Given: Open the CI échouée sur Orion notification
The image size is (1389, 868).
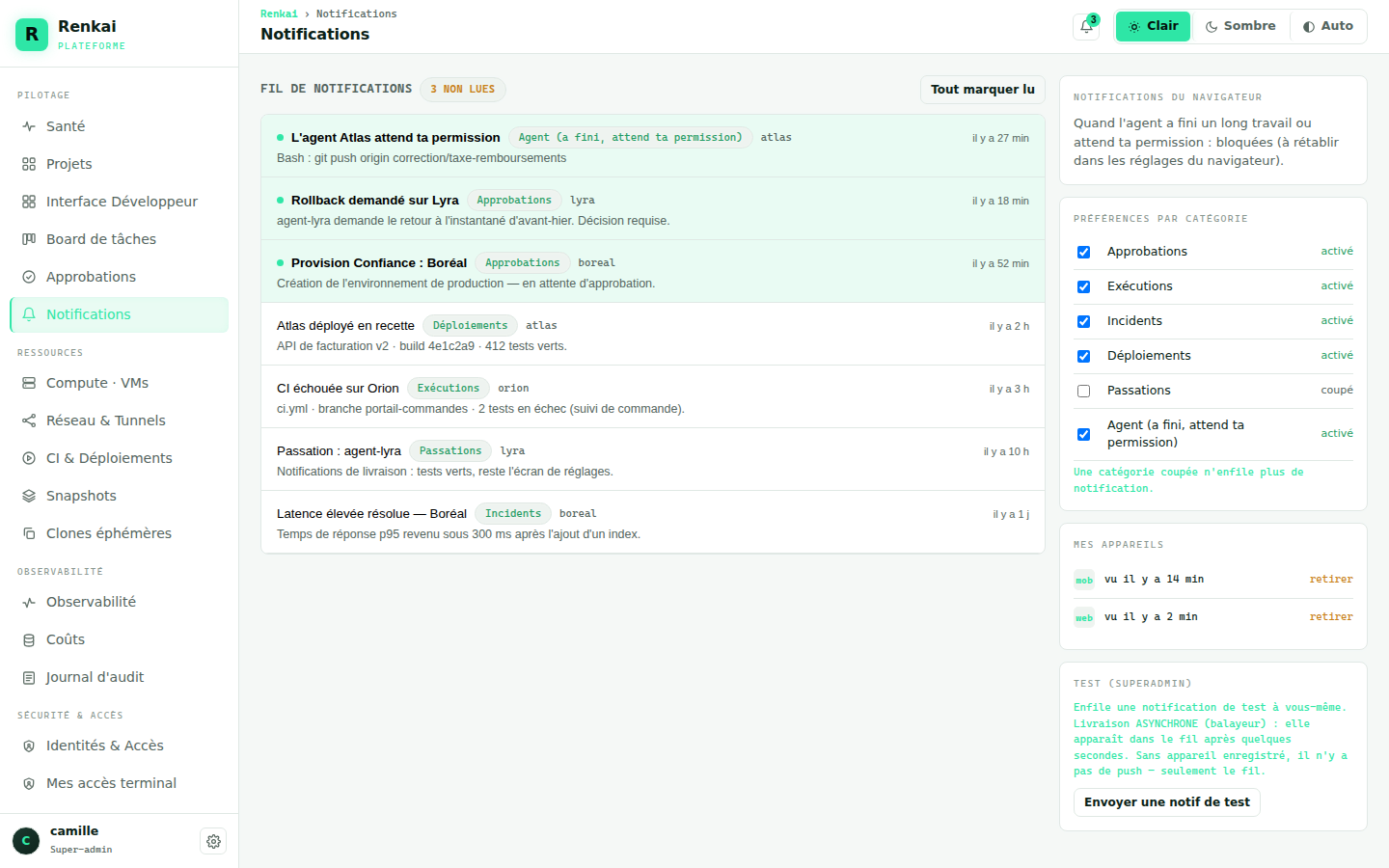Looking at the screenshot, I should point(653,396).
